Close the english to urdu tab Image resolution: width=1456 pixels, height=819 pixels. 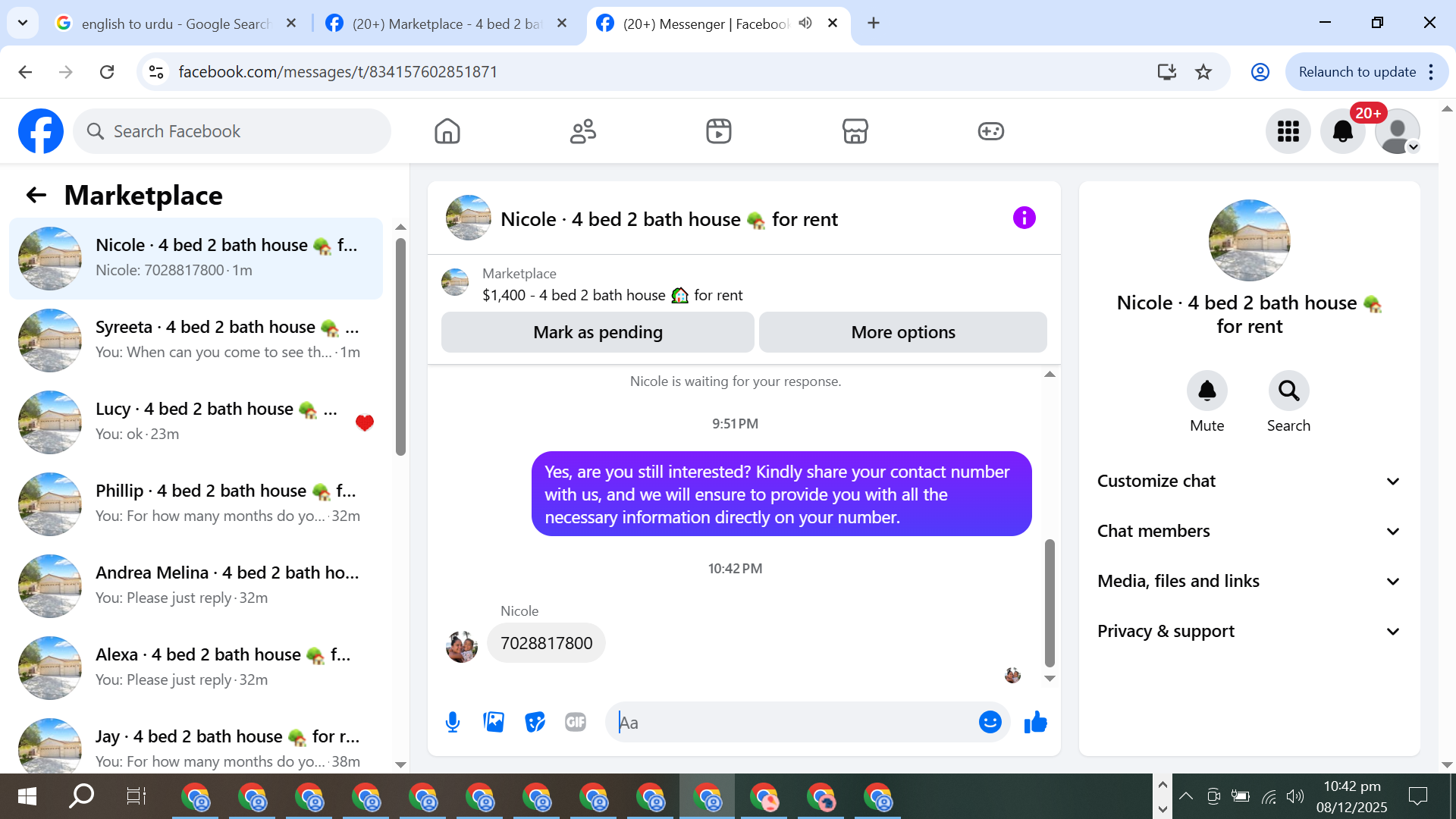[x=291, y=24]
